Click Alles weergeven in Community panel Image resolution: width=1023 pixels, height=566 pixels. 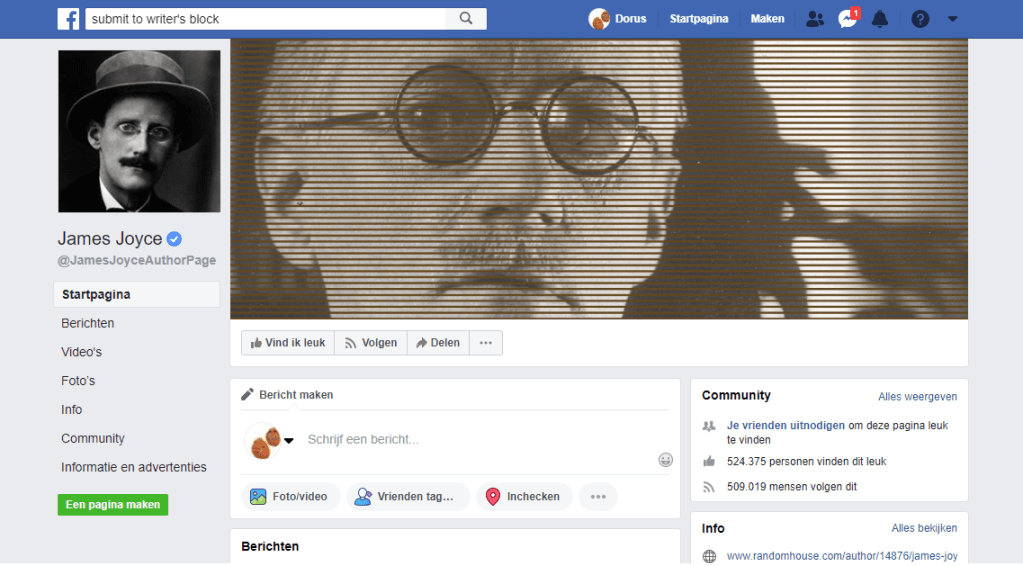click(x=917, y=397)
